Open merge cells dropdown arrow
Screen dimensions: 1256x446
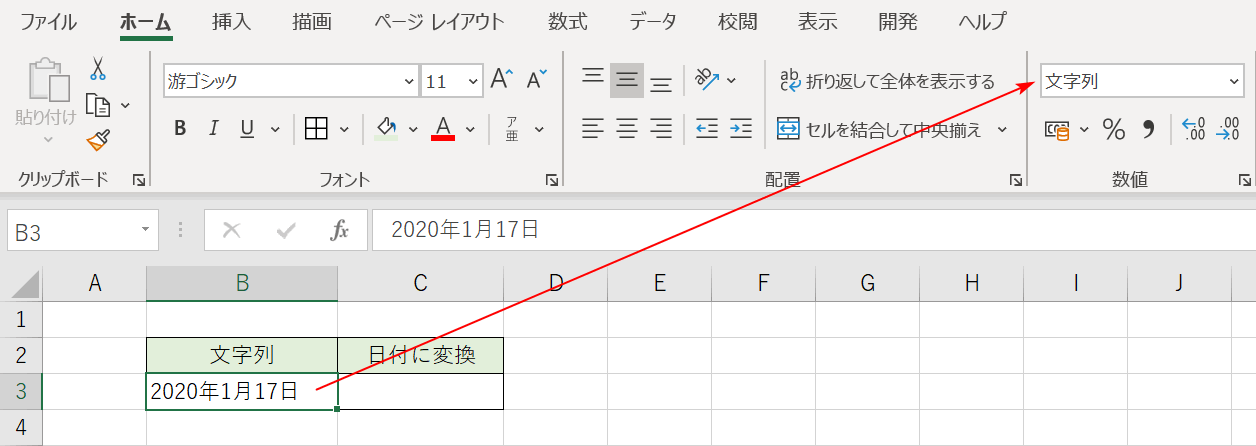[x=1004, y=129]
